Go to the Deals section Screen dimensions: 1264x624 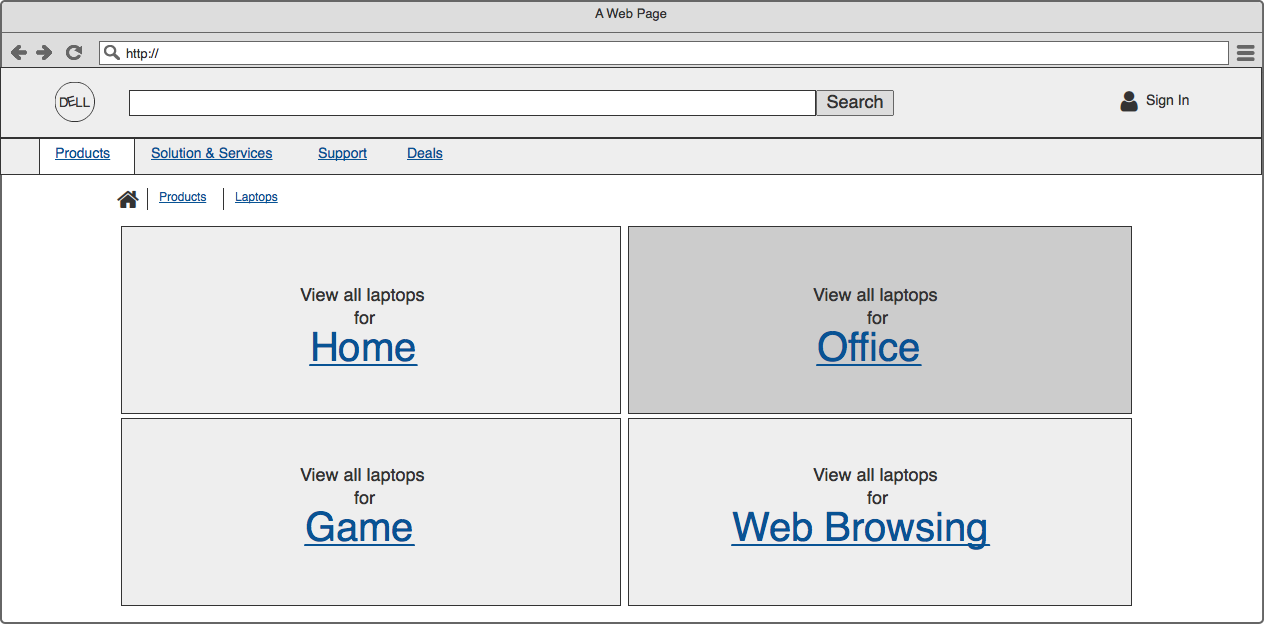[x=424, y=153]
